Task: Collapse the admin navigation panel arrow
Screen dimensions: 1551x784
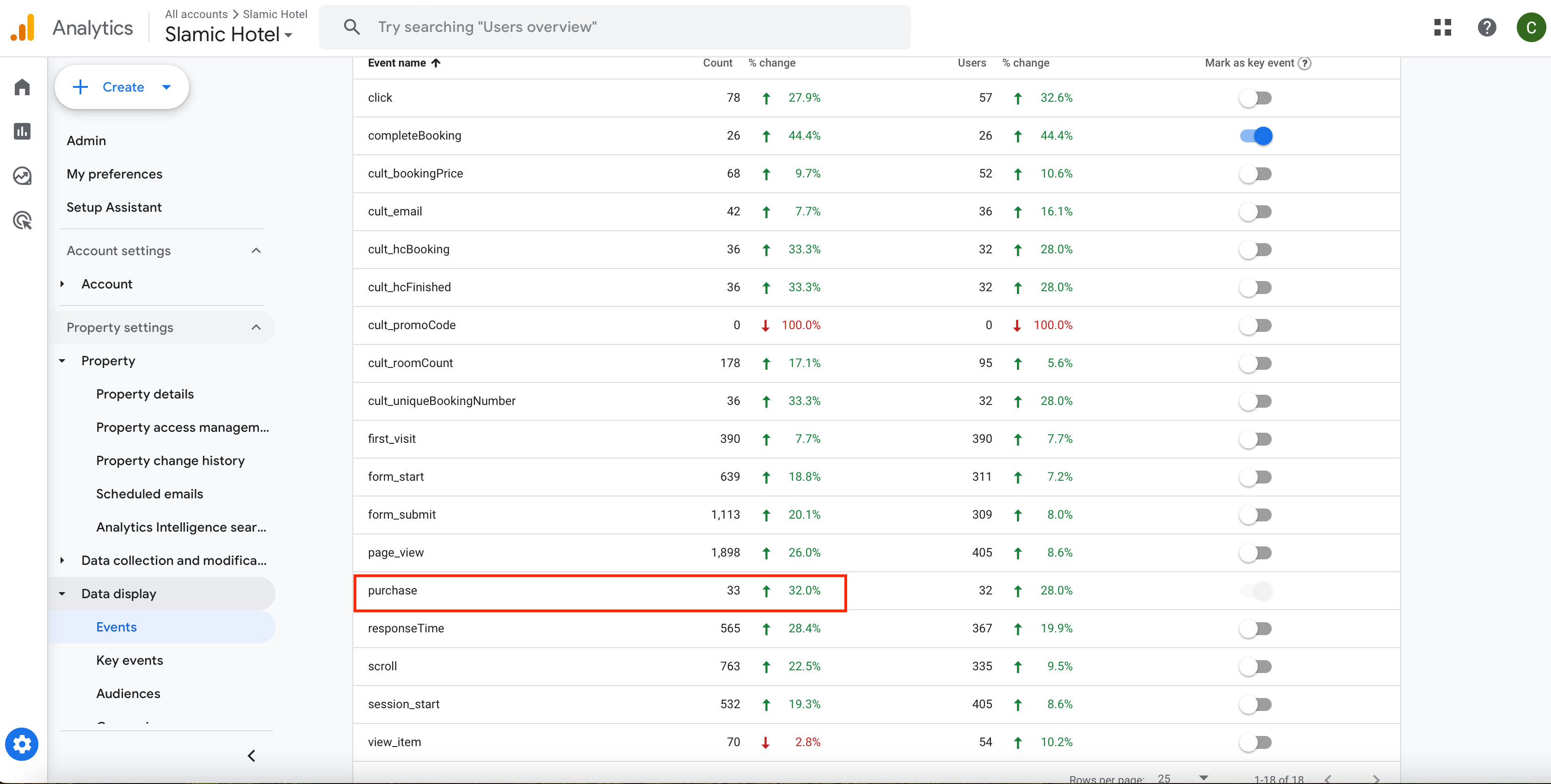Action: tap(252, 756)
